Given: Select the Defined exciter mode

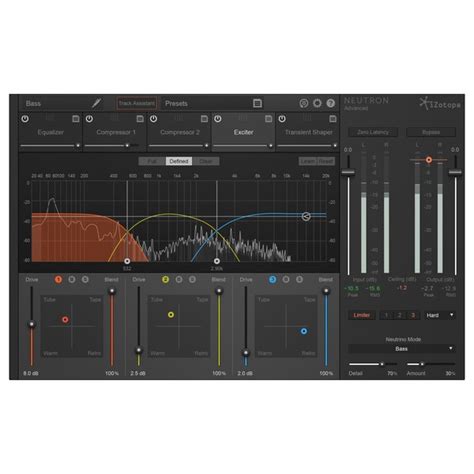Looking at the screenshot, I should [x=179, y=161].
